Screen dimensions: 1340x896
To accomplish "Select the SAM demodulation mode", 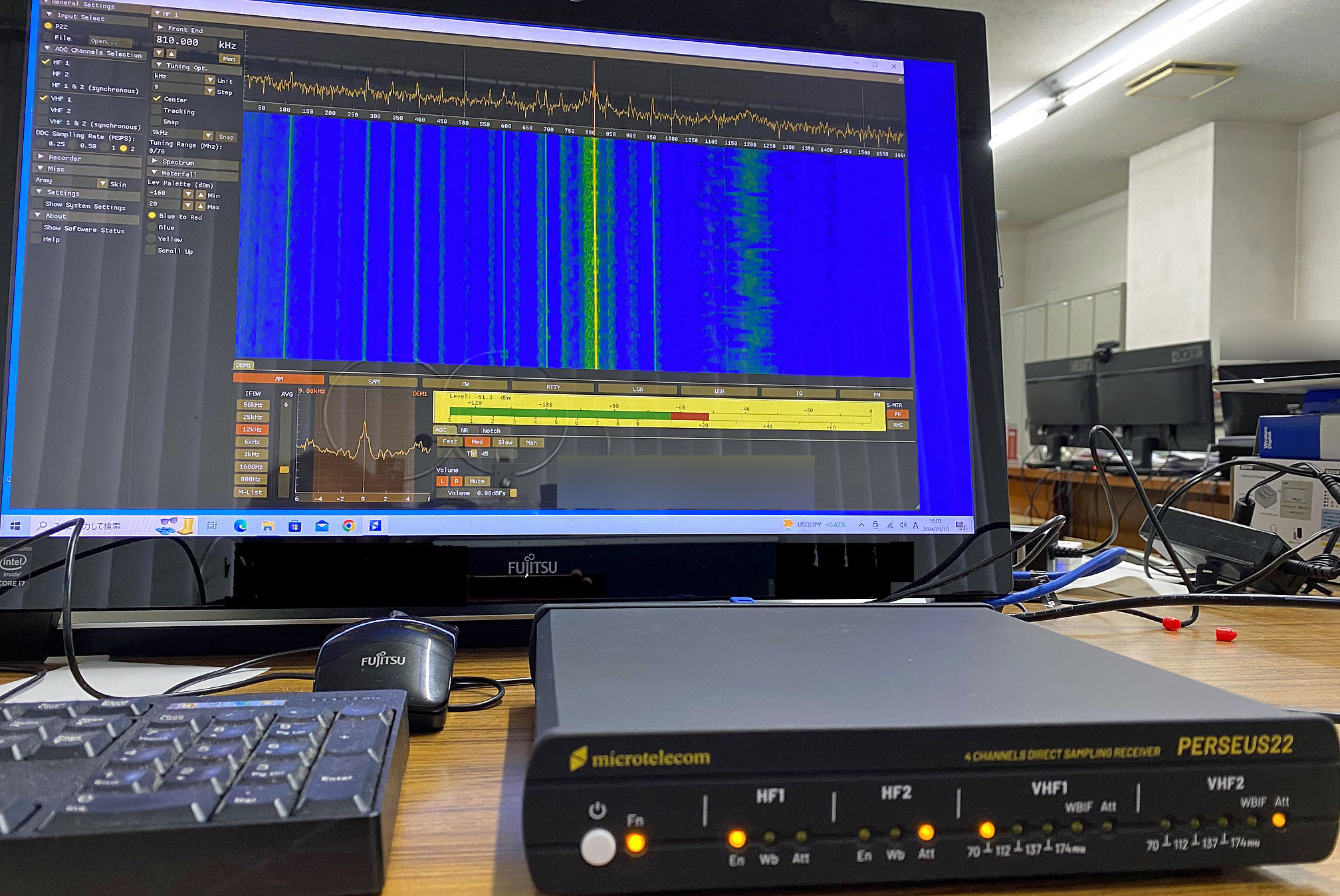I will point(374,382).
